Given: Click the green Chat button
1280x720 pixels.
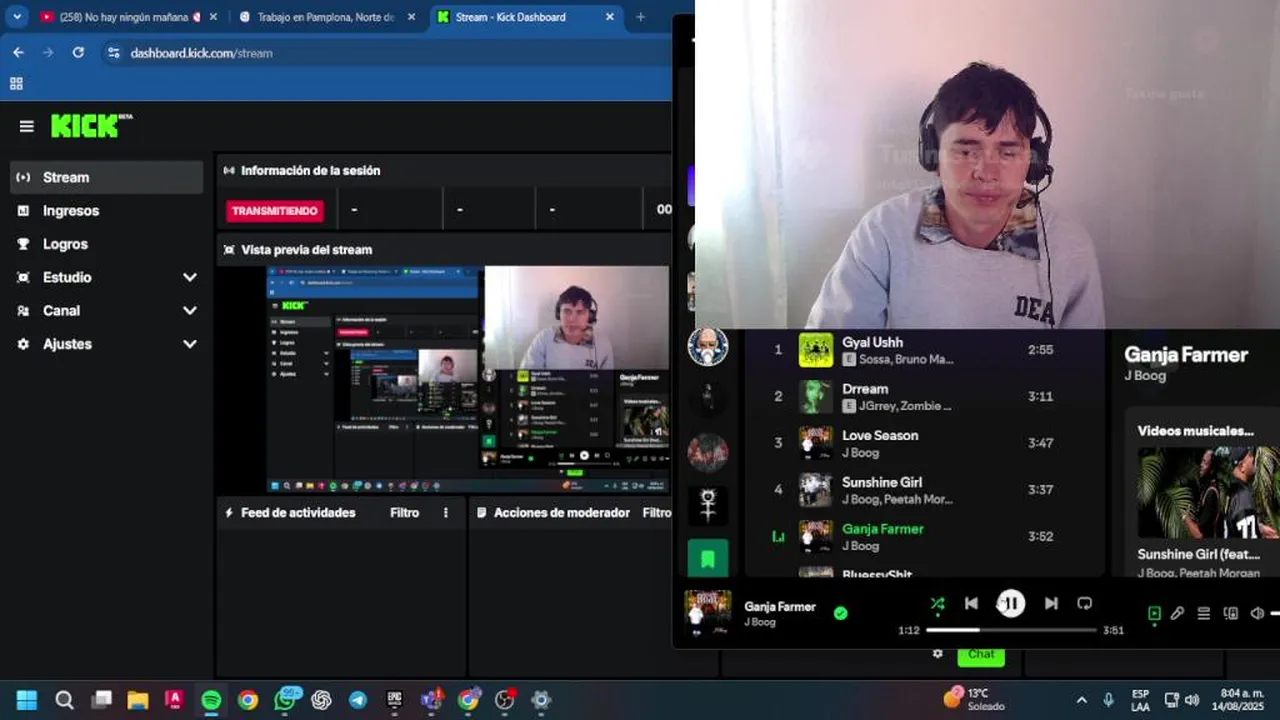Looking at the screenshot, I should pyautogui.click(x=981, y=655).
